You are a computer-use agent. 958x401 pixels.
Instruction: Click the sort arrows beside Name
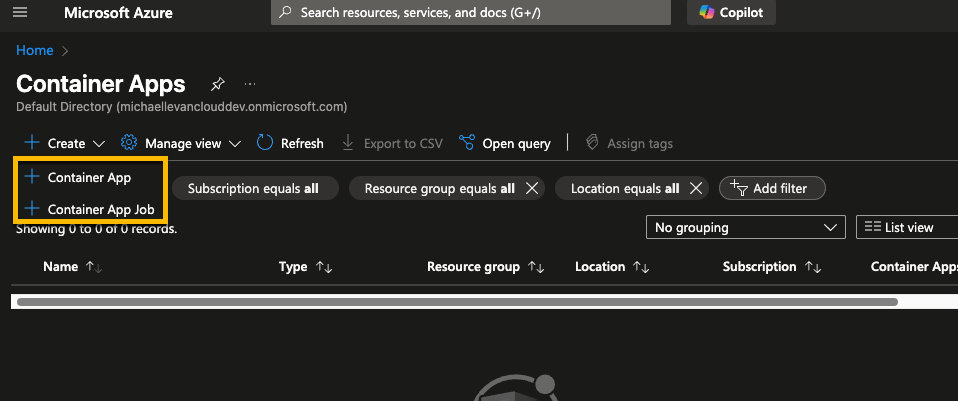(x=93, y=267)
